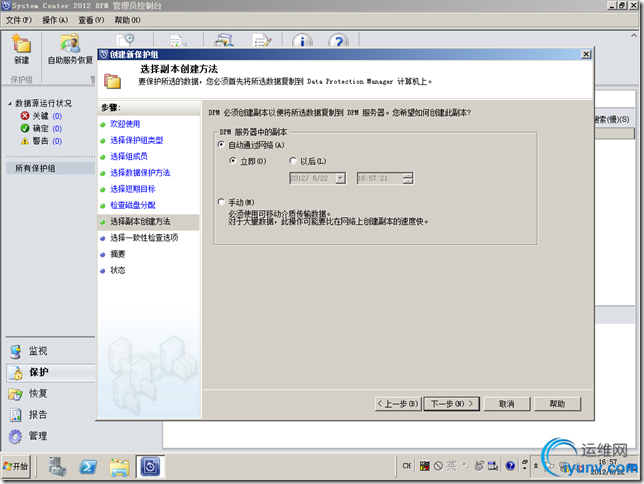This screenshot has height=484, width=644.
Task: Click the CH language indicator in tray
Action: 407,466
